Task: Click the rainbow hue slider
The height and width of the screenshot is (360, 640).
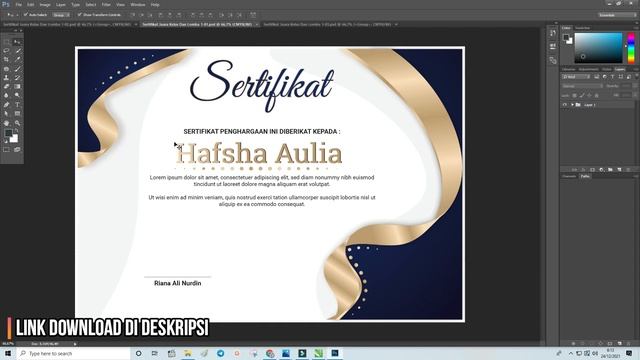Action: point(631,48)
